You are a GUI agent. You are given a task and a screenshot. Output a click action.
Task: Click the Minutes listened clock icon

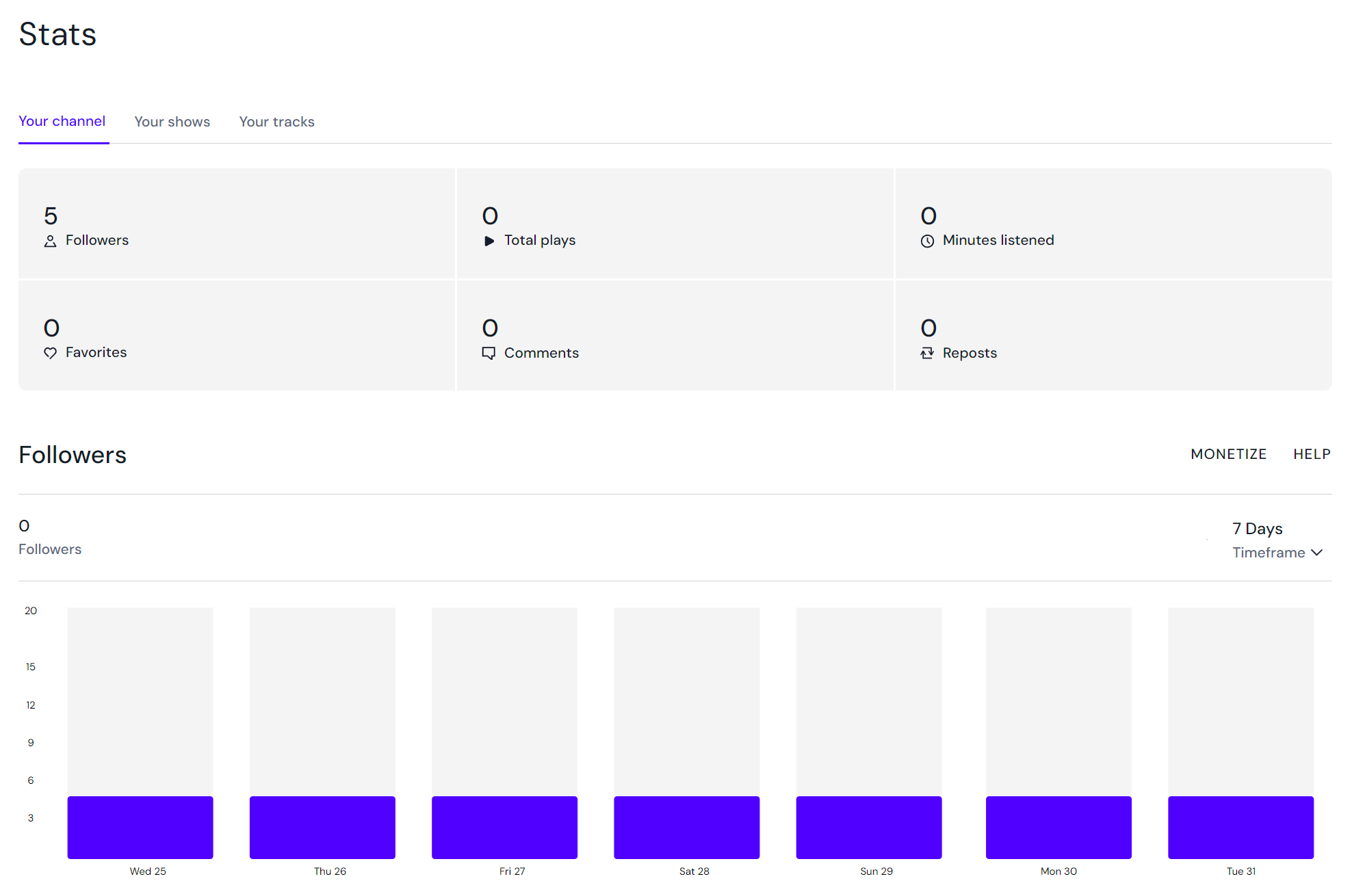click(927, 241)
